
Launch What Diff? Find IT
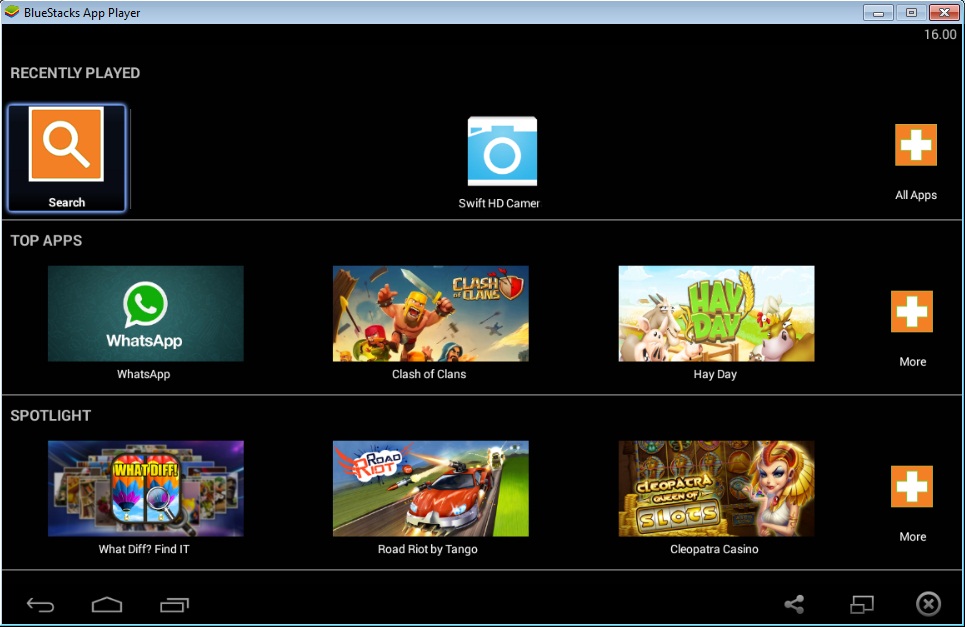(145, 487)
